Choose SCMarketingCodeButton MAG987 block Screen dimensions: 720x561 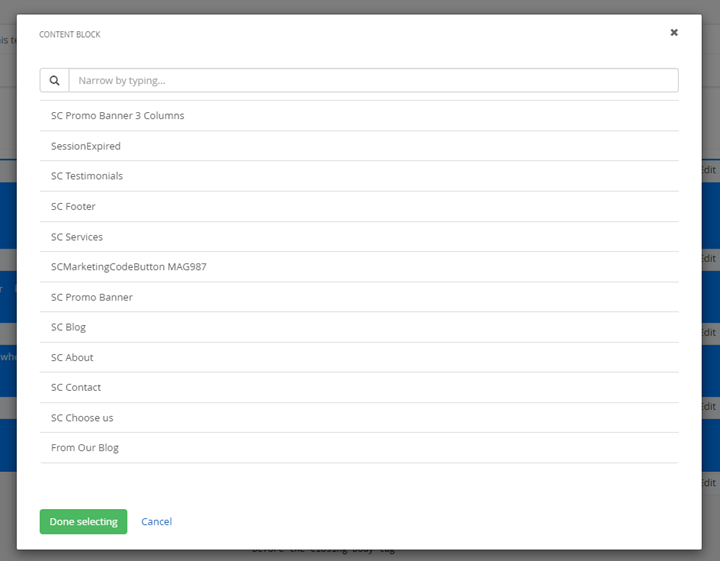click(x=129, y=267)
